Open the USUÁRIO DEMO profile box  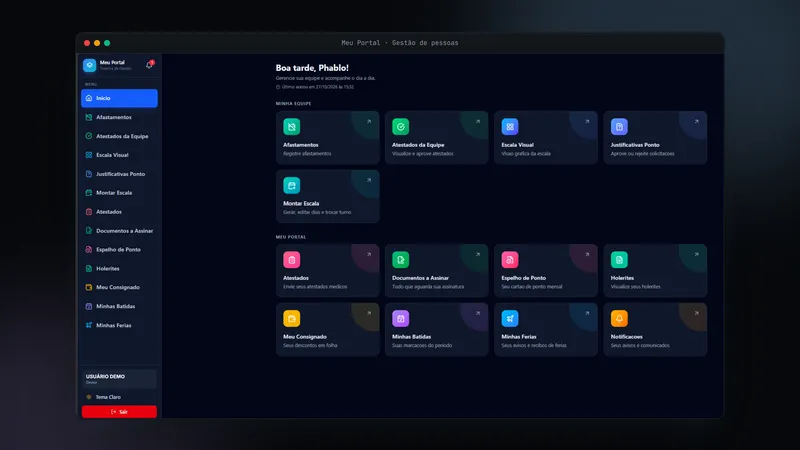coord(119,379)
